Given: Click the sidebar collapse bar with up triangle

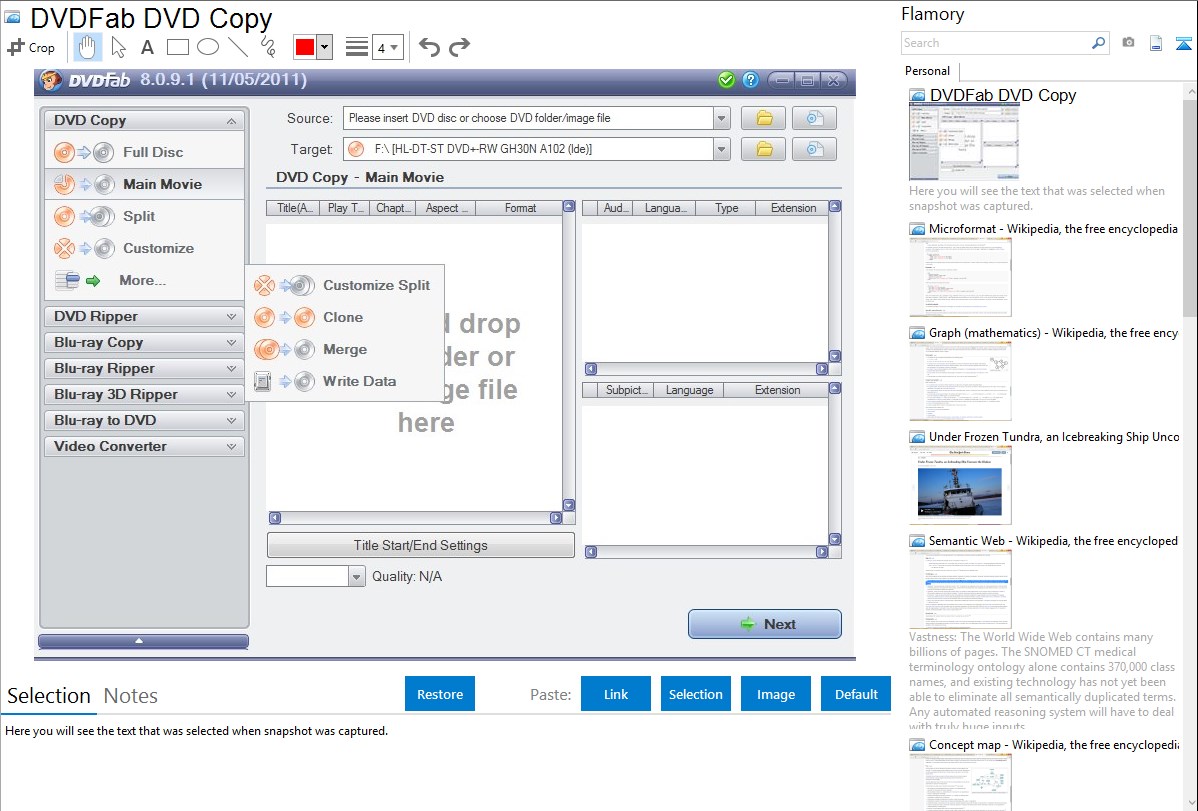Looking at the screenshot, I should 144,641.
